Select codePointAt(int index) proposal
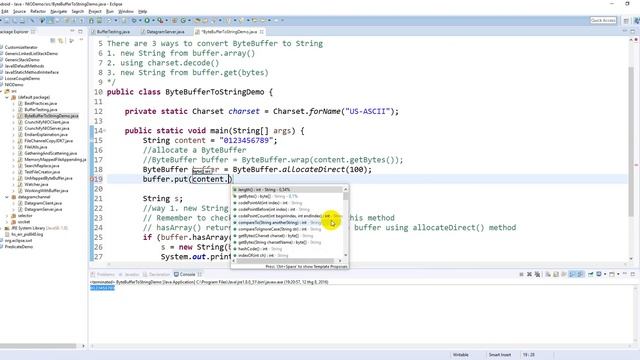 coord(287,203)
